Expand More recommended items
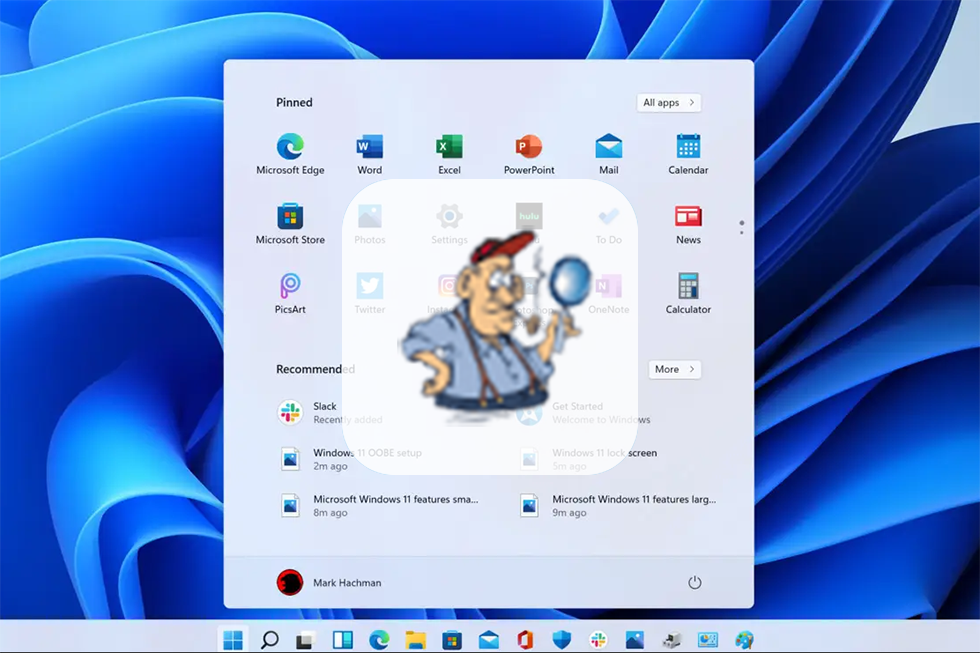Screen dimensions: 980x653 (674, 369)
